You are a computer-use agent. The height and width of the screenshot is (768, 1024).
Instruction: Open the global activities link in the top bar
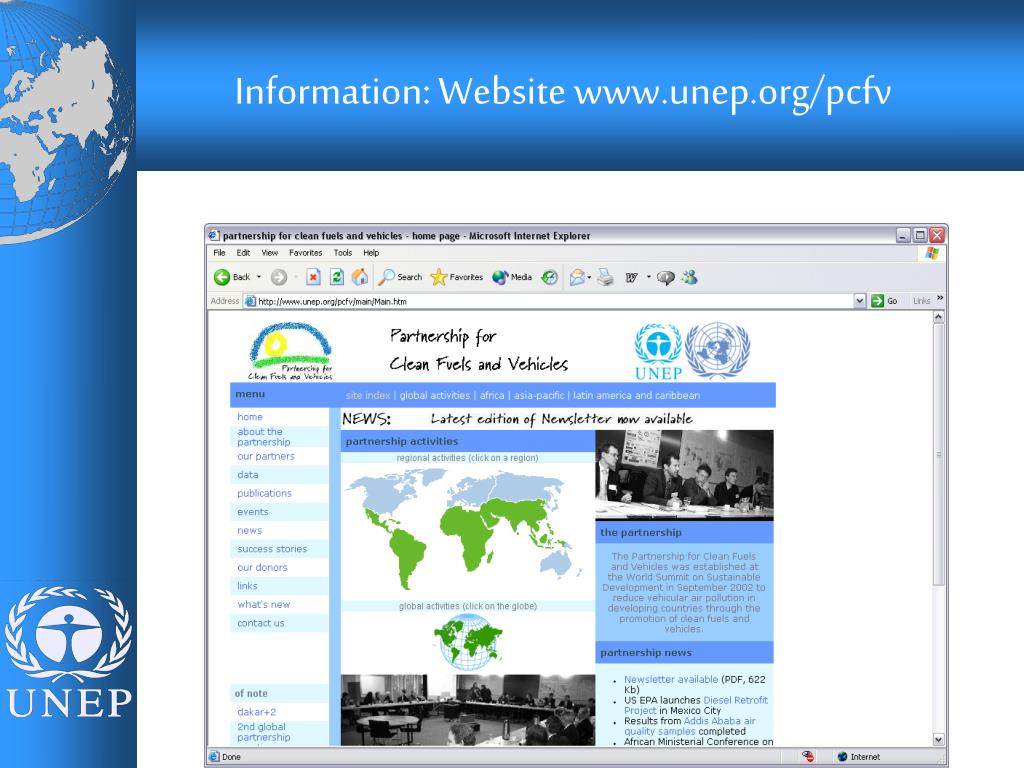click(435, 395)
